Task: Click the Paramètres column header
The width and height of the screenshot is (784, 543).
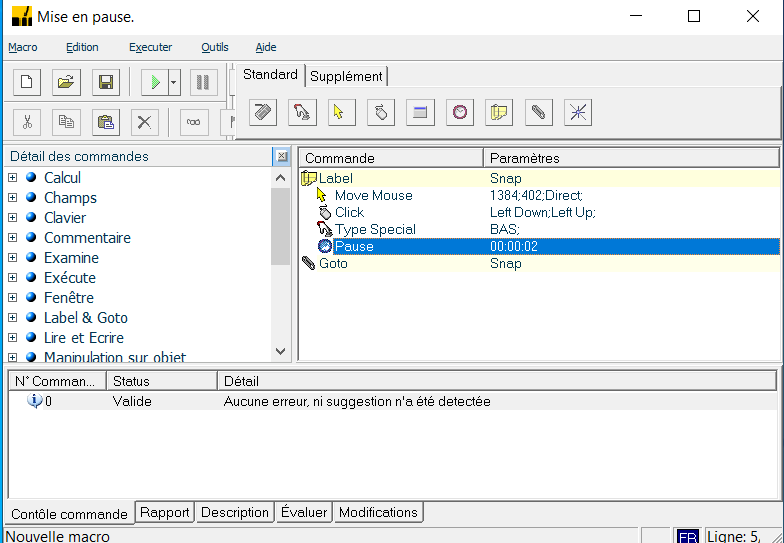Action: point(525,158)
